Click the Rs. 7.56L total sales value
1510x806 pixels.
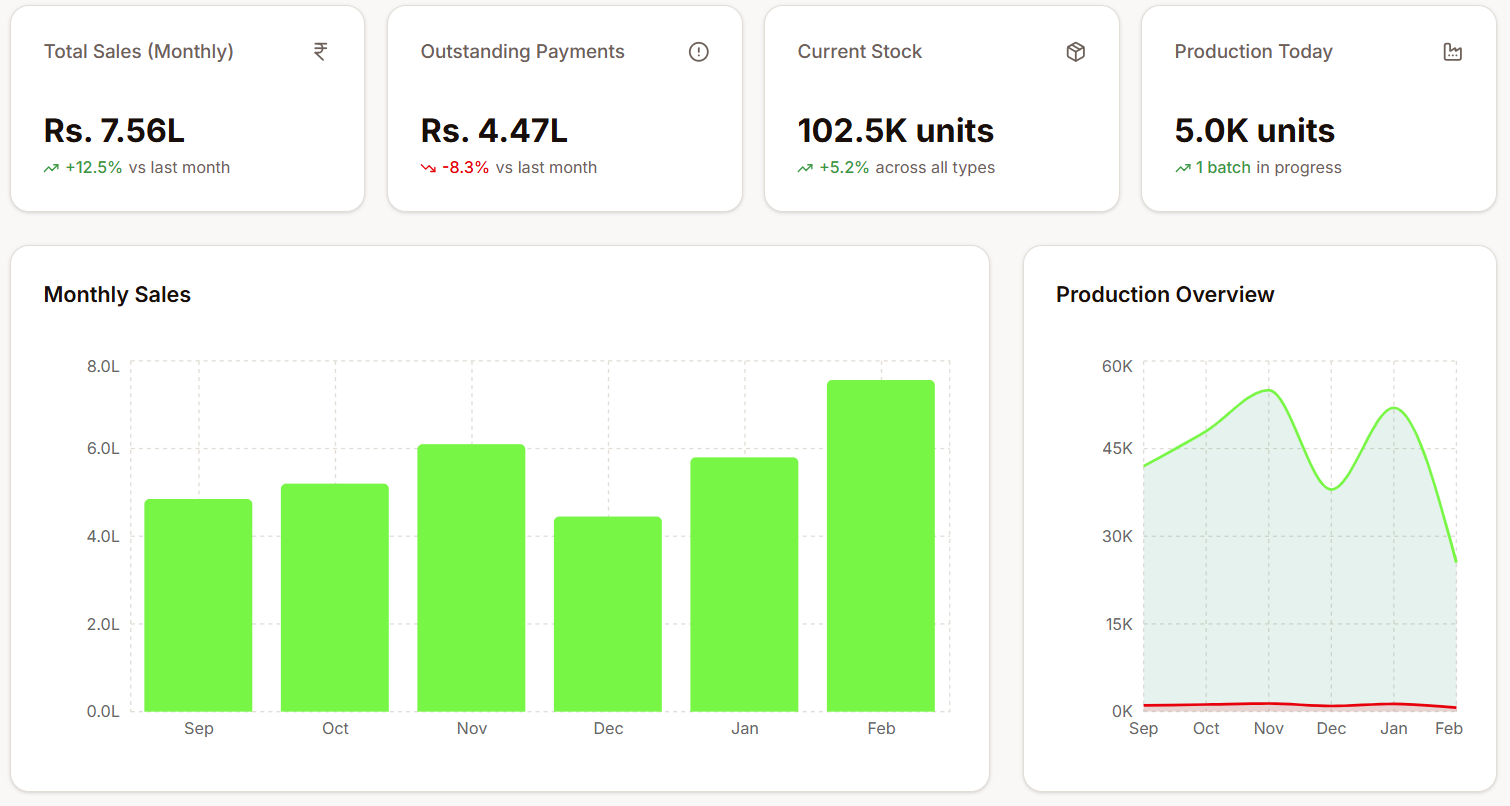[114, 131]
